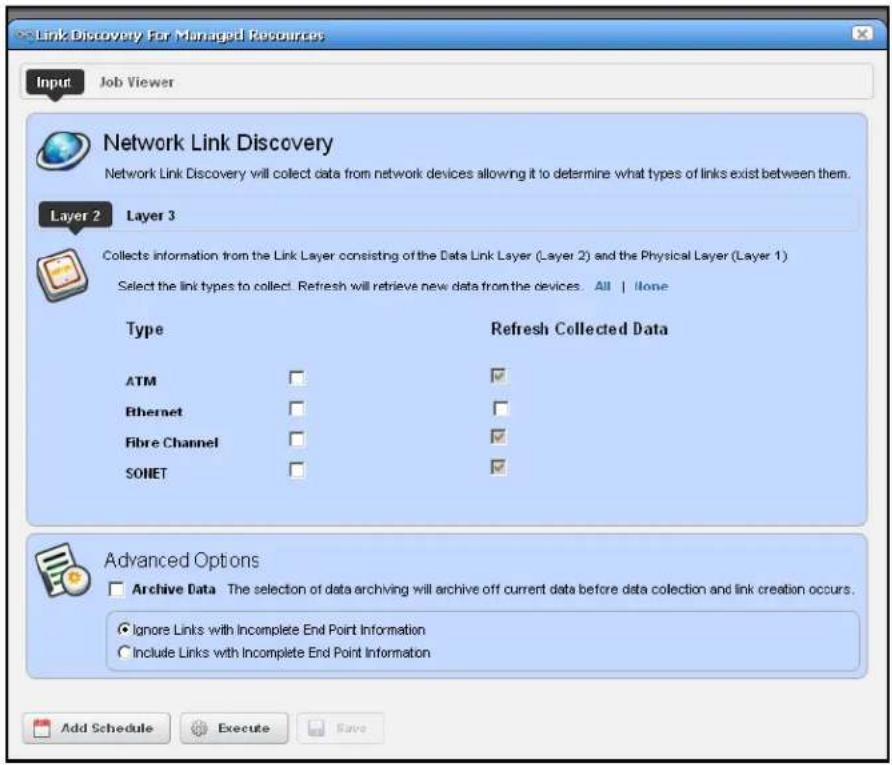Click the Network Link Discovery heading

[x=218, y=143]
